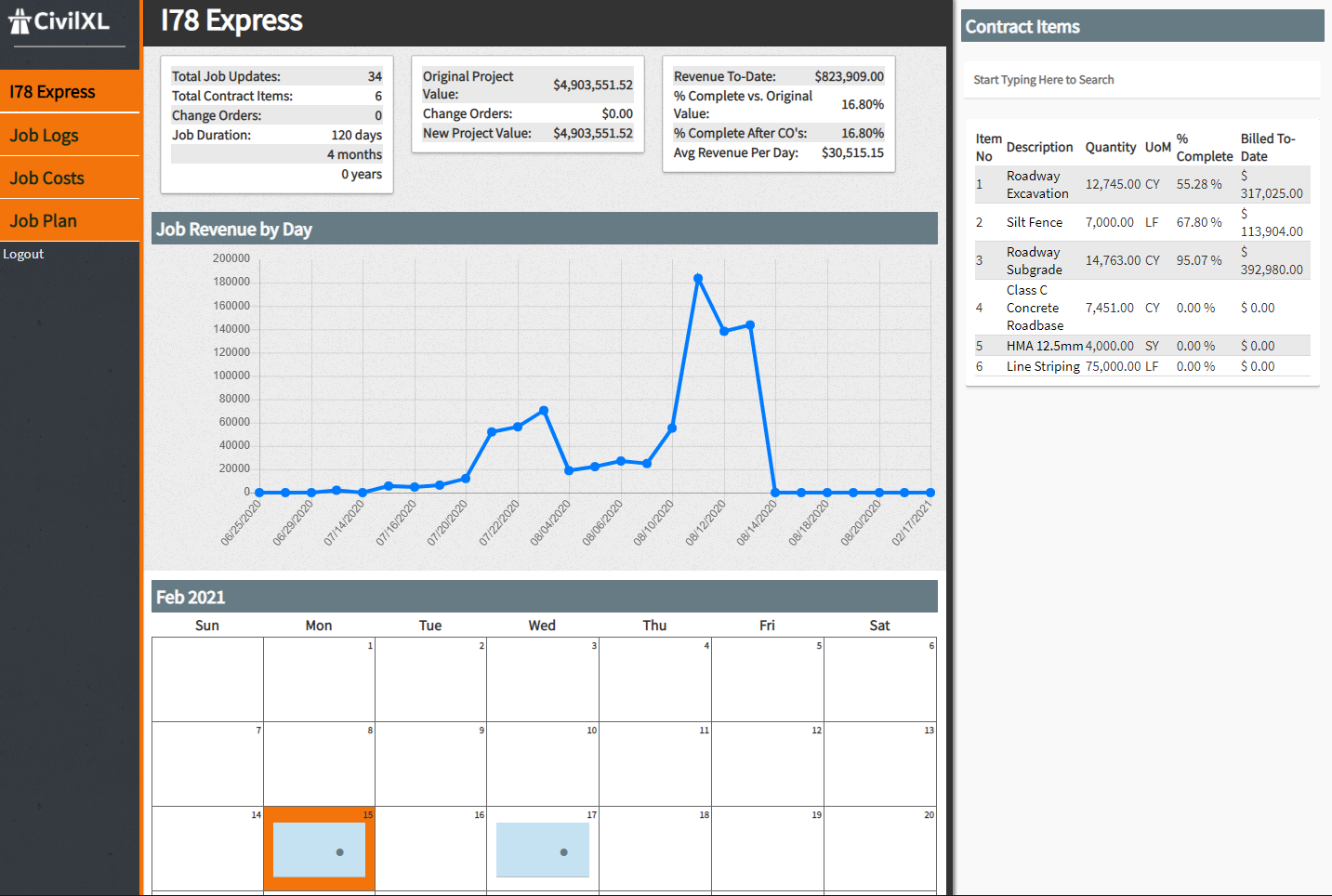The height and width of the screenshot is (896, 1332).
Task: Click the Logout link
Action: point(23,255)
